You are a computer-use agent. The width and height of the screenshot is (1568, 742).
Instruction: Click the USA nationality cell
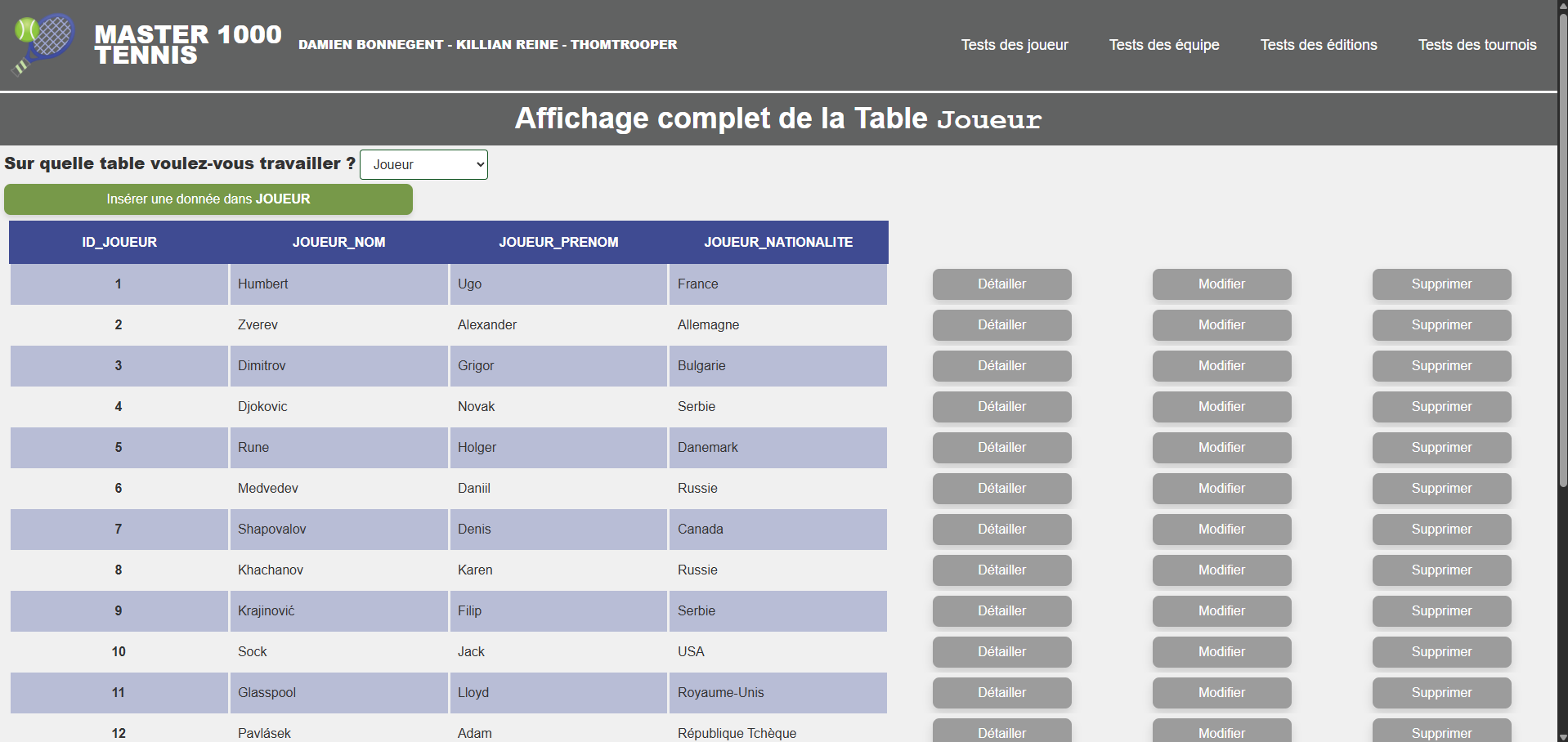(x=778, y=652)
